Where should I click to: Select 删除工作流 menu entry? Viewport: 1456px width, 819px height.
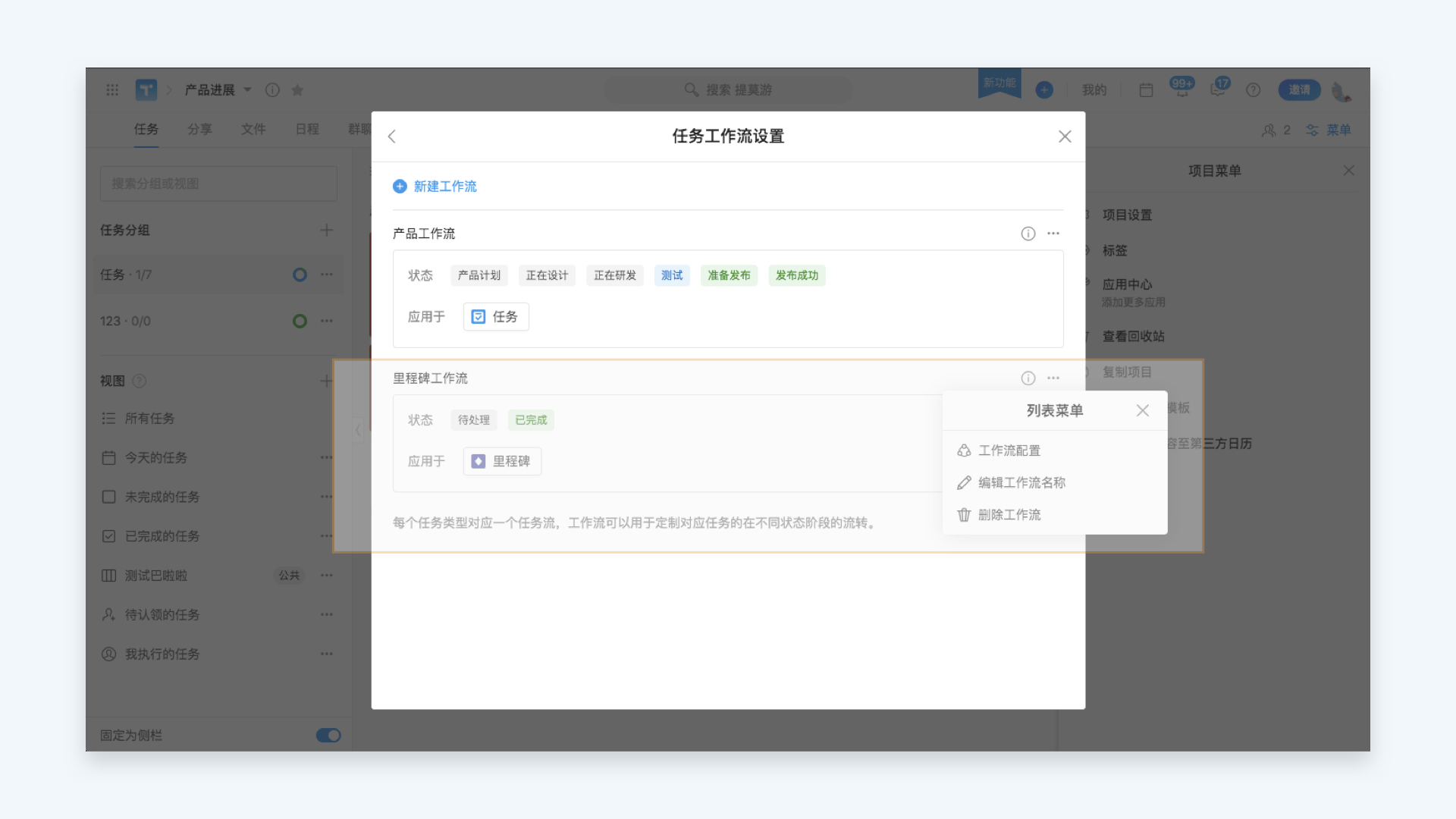tap(1054, 515)
